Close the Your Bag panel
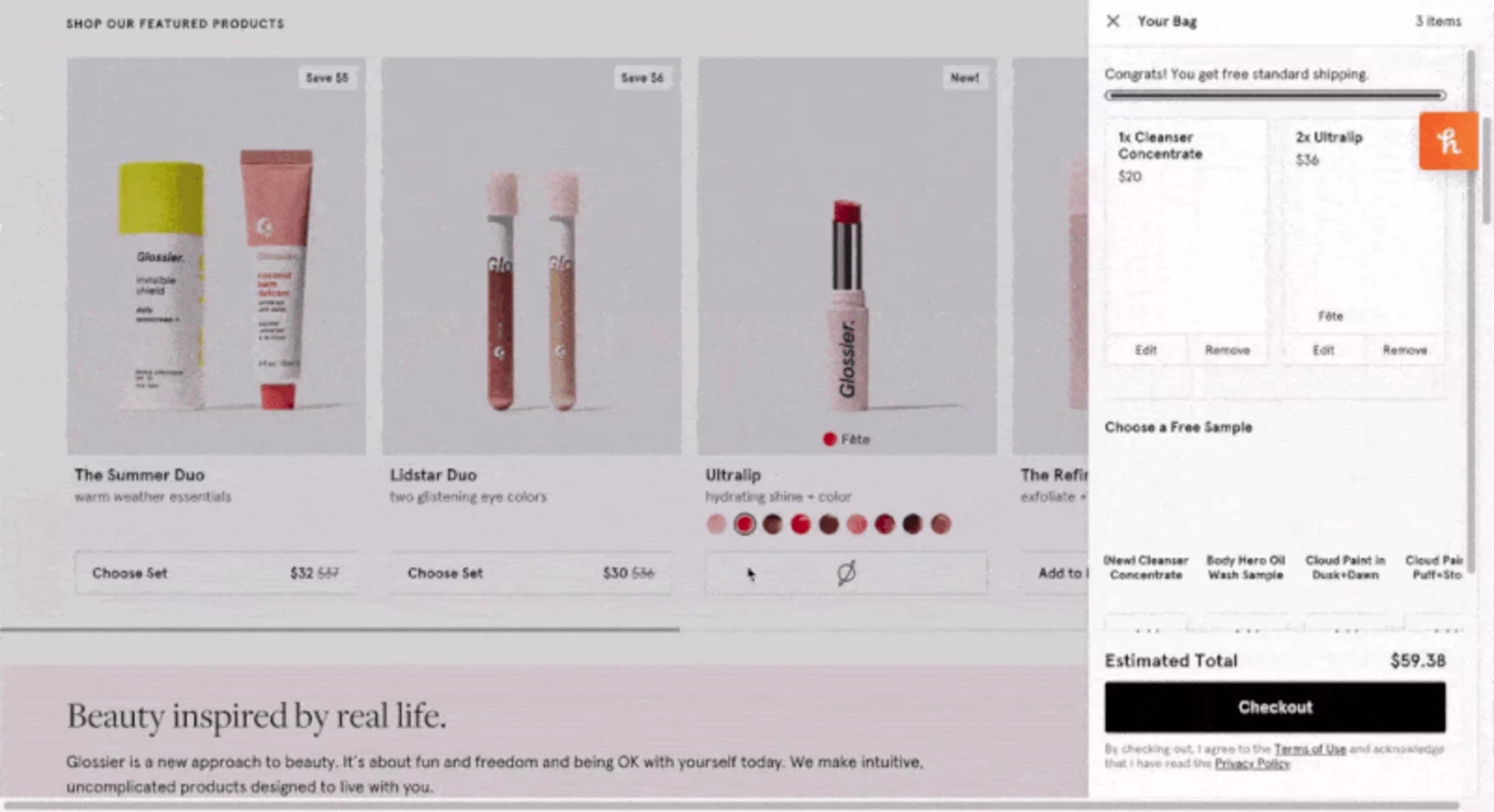This screenshot has height=812, width=1494. coord(1112,21)
